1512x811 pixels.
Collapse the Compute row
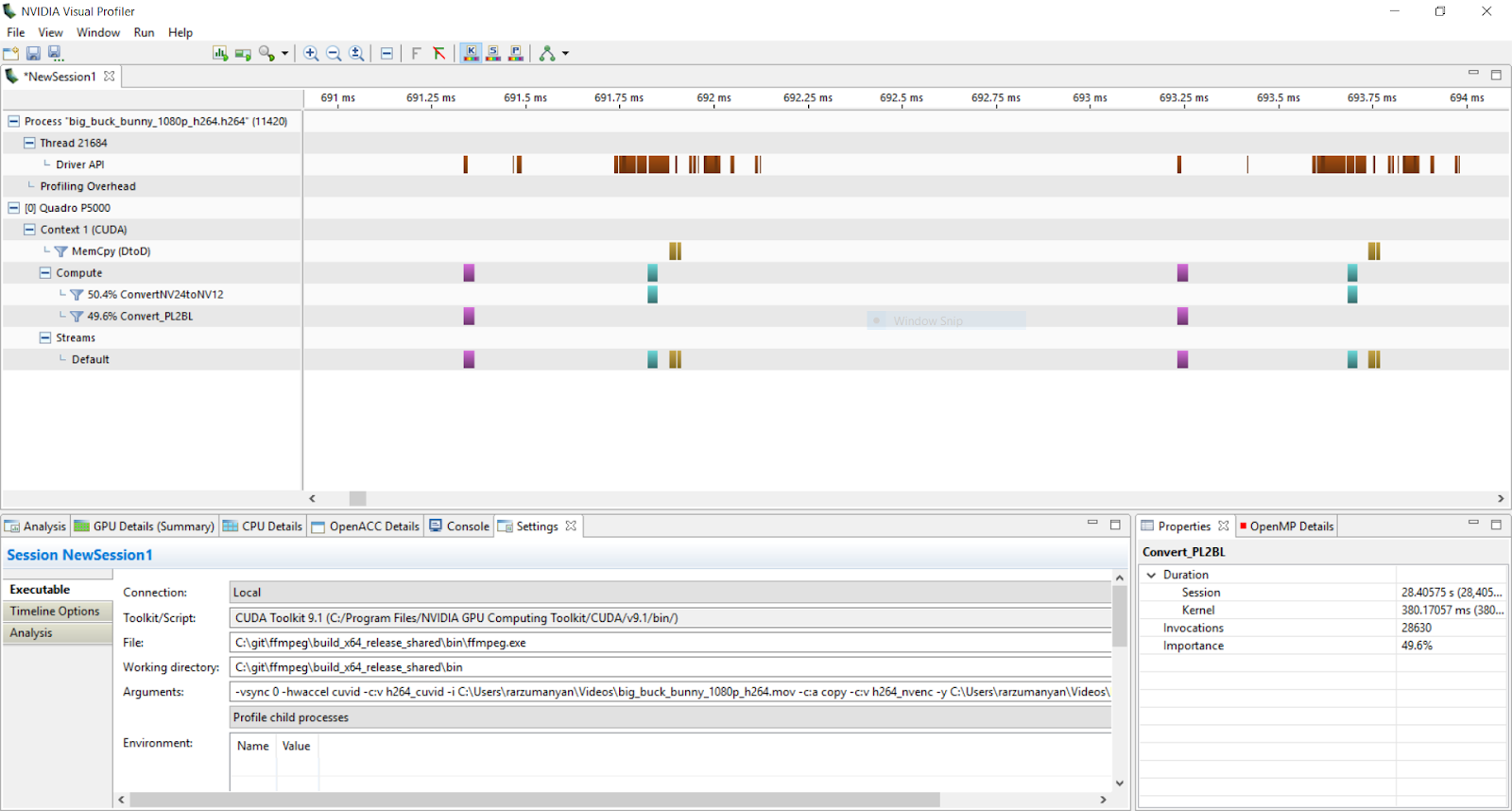pyautogui.click(x=45, y=272)
